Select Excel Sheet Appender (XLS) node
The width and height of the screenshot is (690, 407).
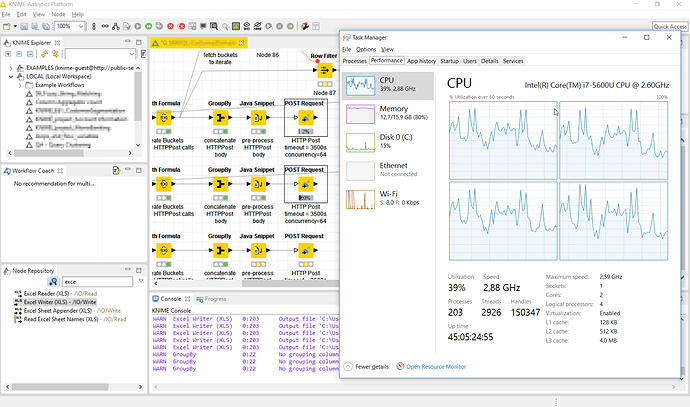click(67, 311)
